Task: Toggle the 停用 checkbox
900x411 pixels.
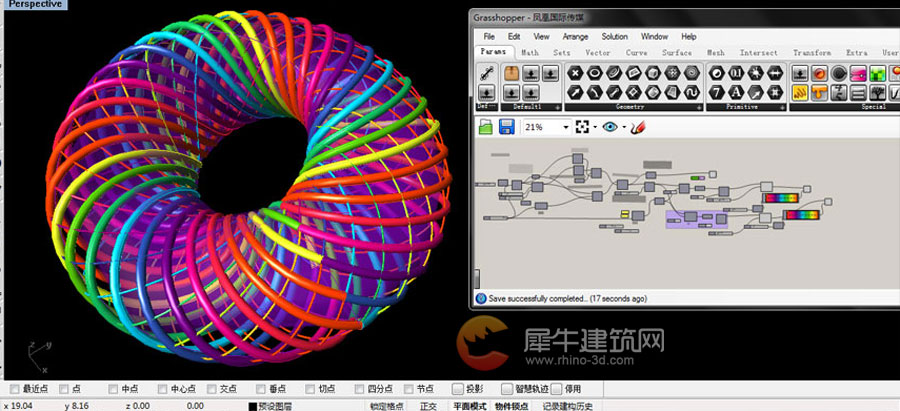Action: (556, 389)
